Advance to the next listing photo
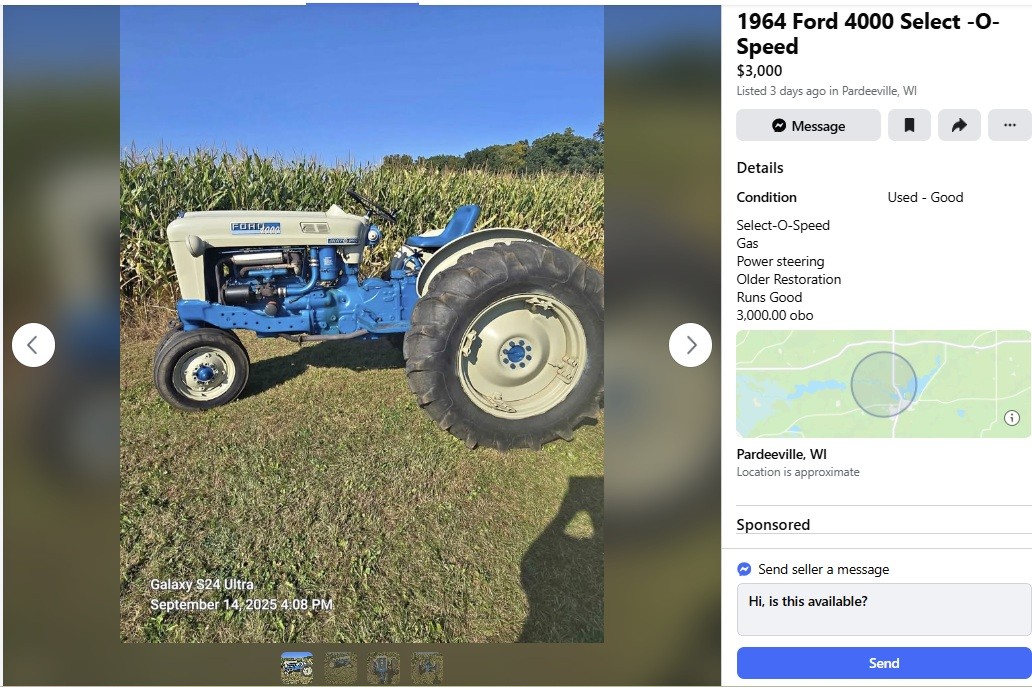This screenshot has height=687, width=1032. (690, 345)
